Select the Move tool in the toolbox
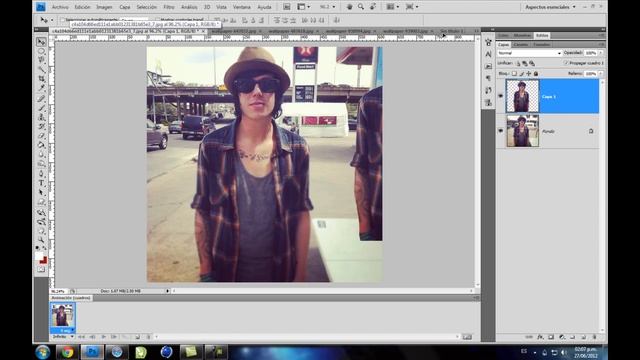Screen dimensions: 640x360 pos(41,42)
